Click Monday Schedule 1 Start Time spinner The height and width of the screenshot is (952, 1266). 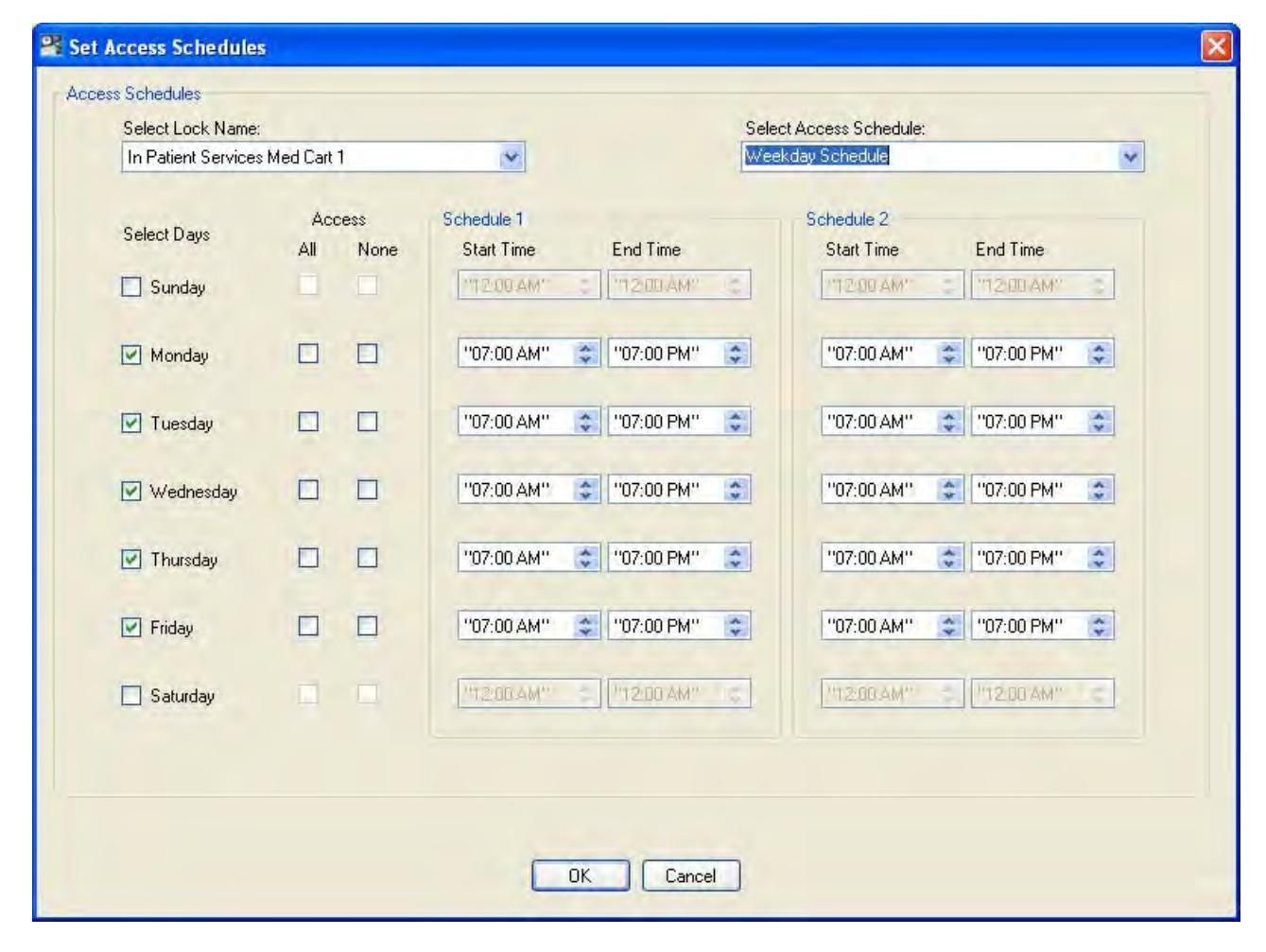click(586, 354)
